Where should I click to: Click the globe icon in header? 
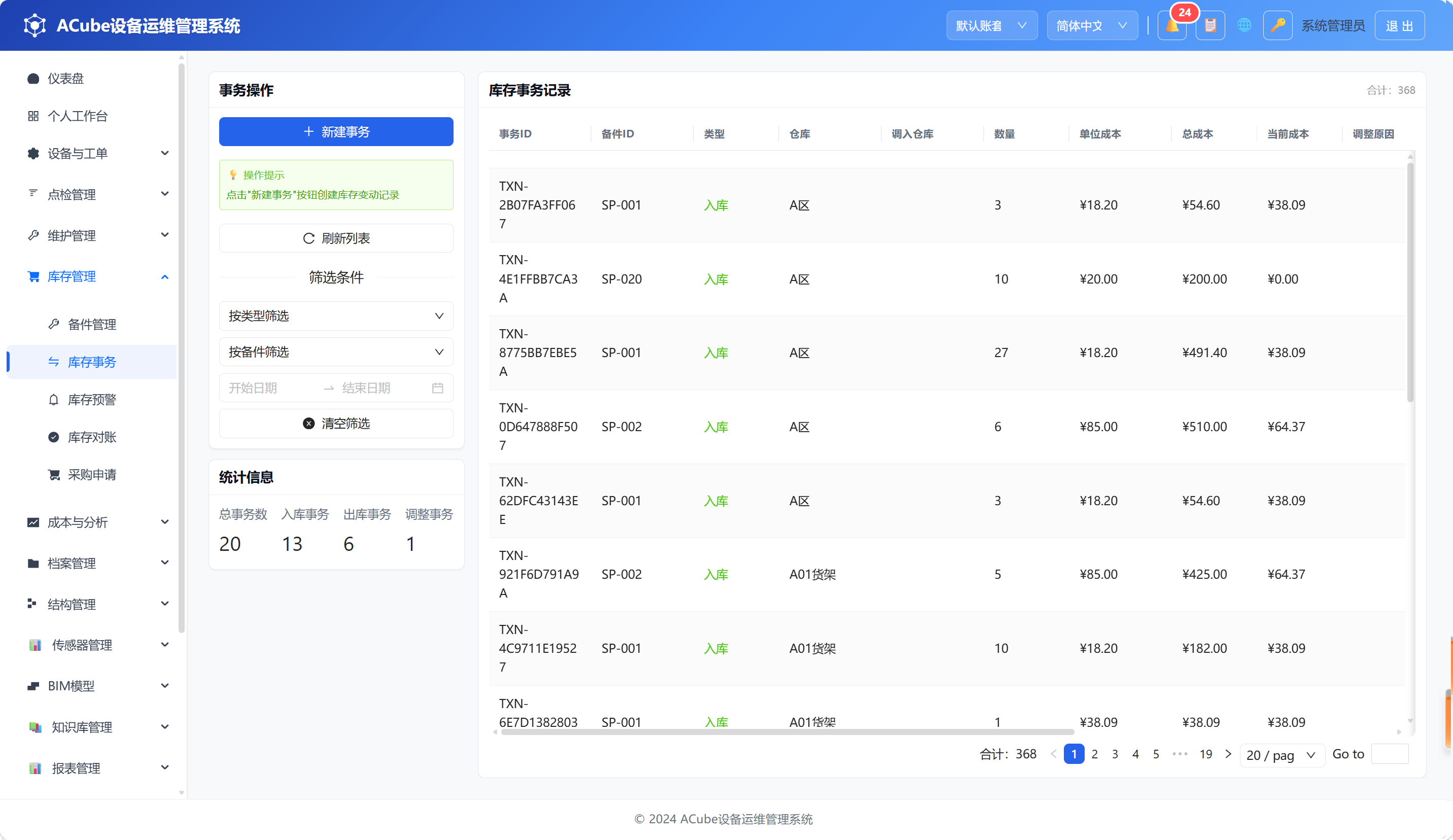pos(1244,25)
